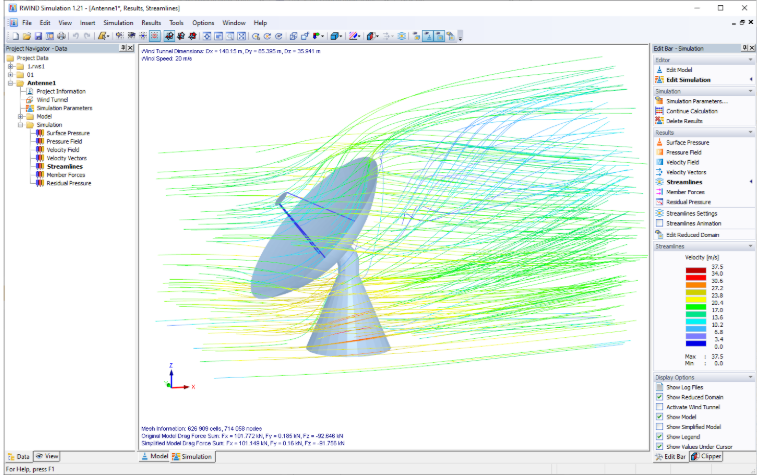Expand the Model folder node
The height and width of the screenshot is (475, 760).
coord(20,116)
